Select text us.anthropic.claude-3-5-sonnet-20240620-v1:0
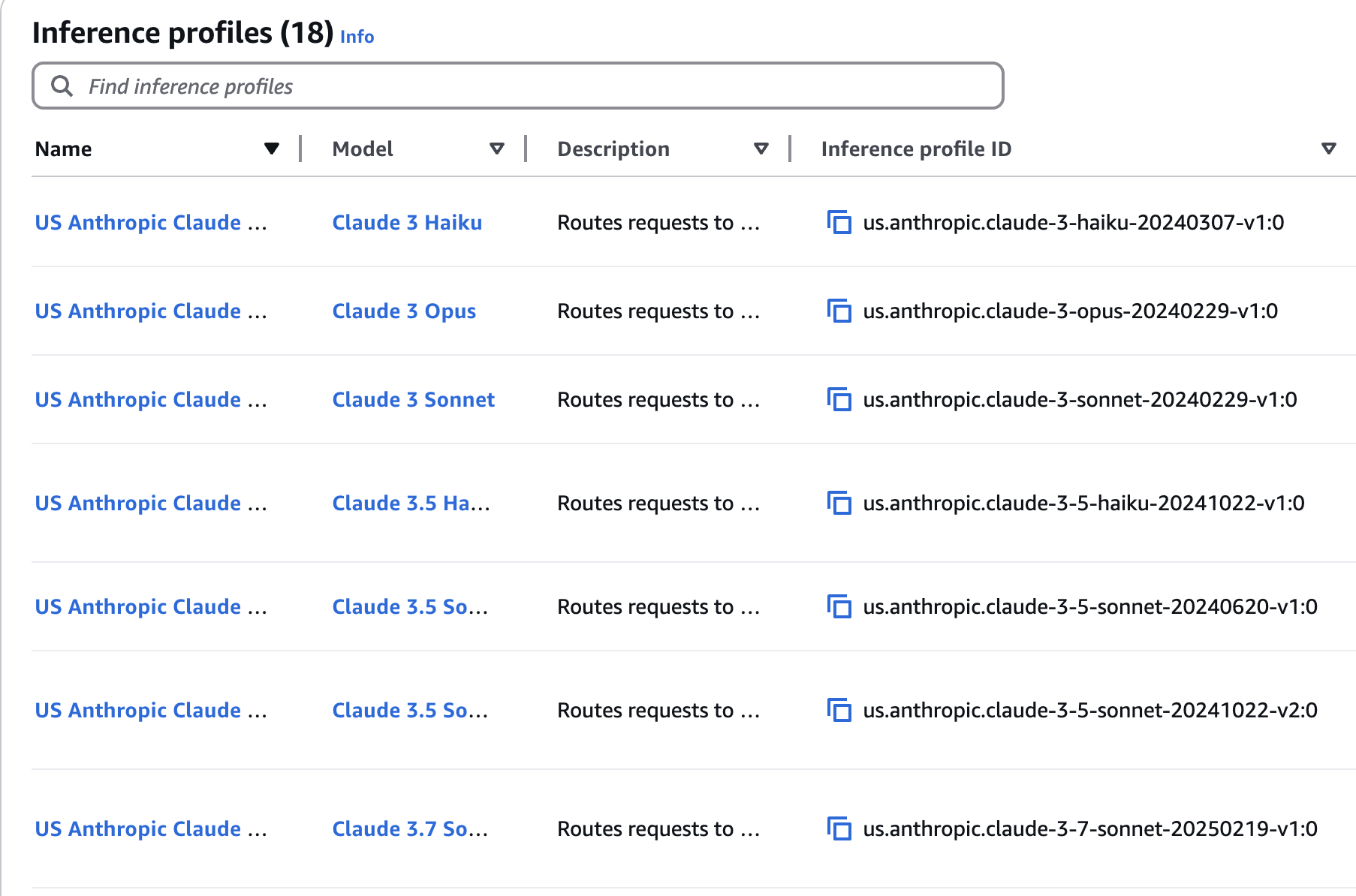Image resolution: width=1356 pixels, height=896 pixels. coord(1090,606)
